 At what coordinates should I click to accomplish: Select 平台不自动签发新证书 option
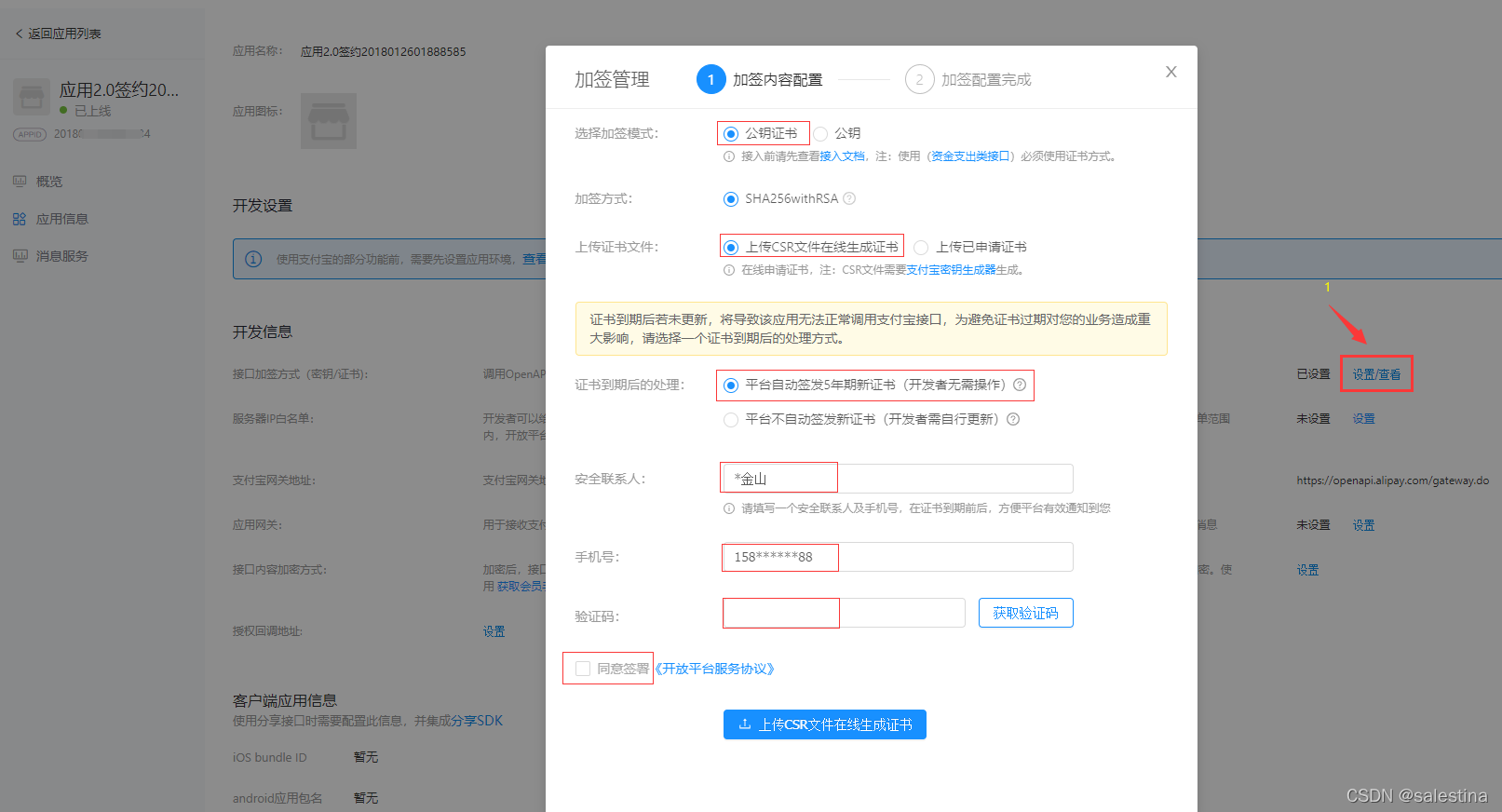click(731, 420)
